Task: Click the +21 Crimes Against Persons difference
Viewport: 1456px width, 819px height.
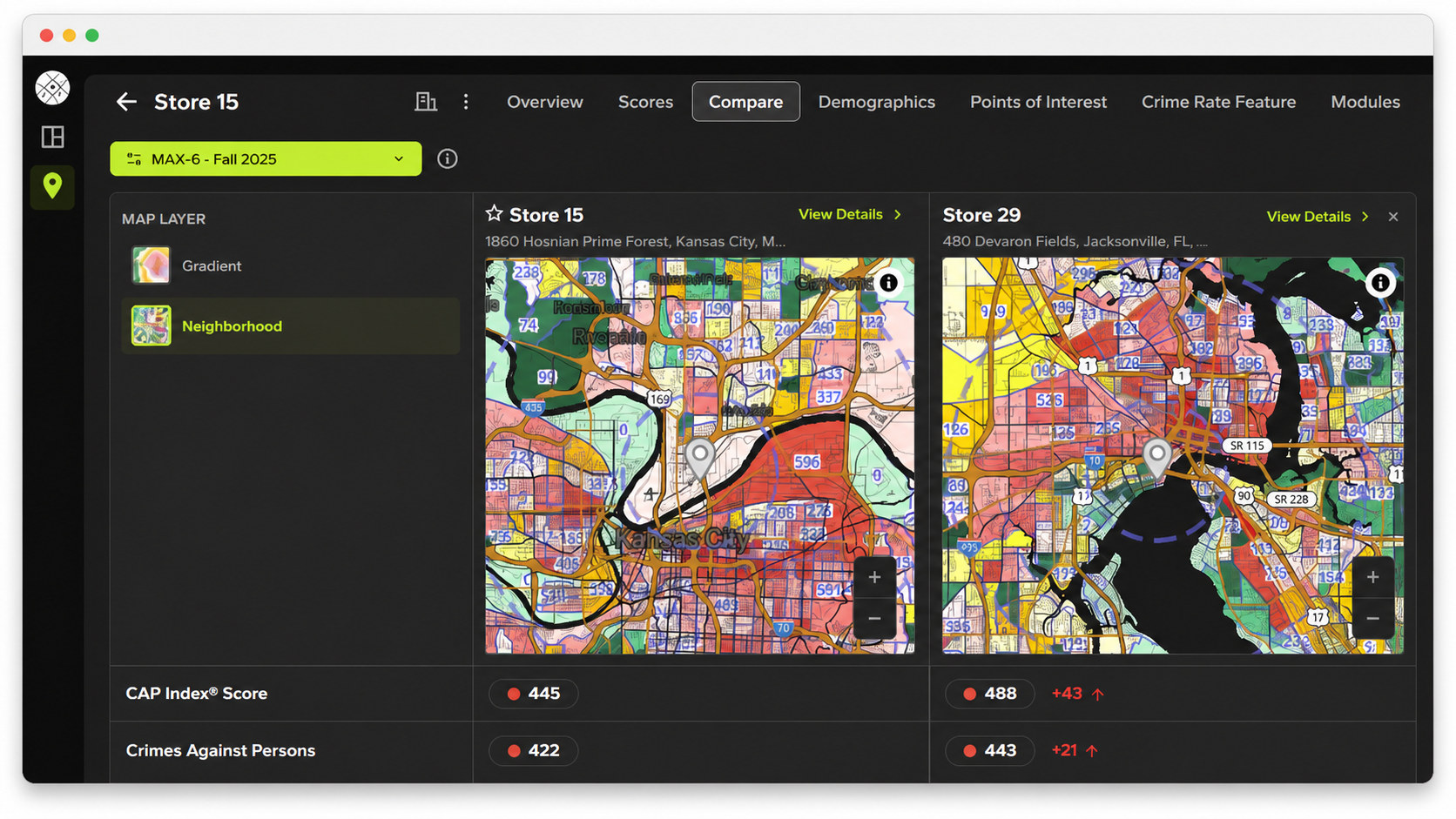Action: click(1075, 750)
